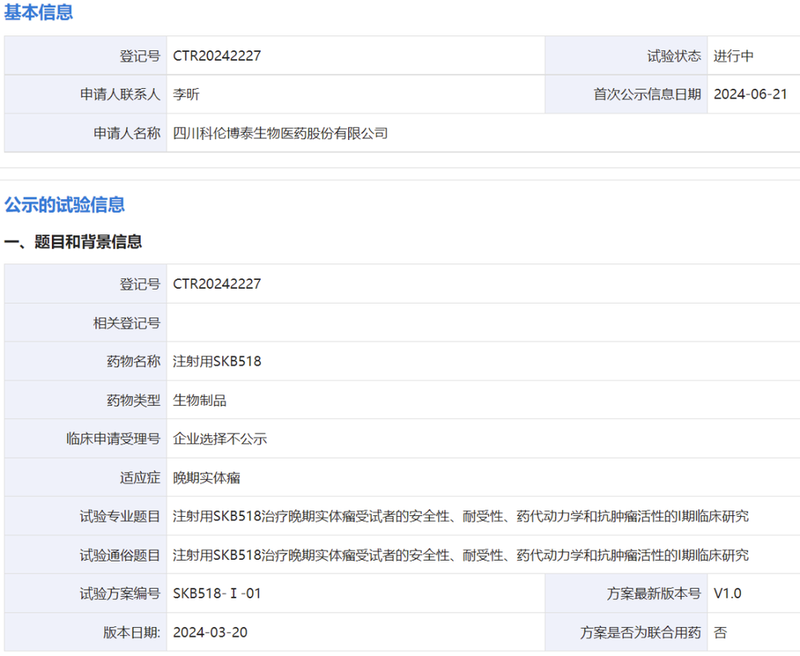Click the 基本信息 section heading
800x656 pixels.
(x=38, y=13)
